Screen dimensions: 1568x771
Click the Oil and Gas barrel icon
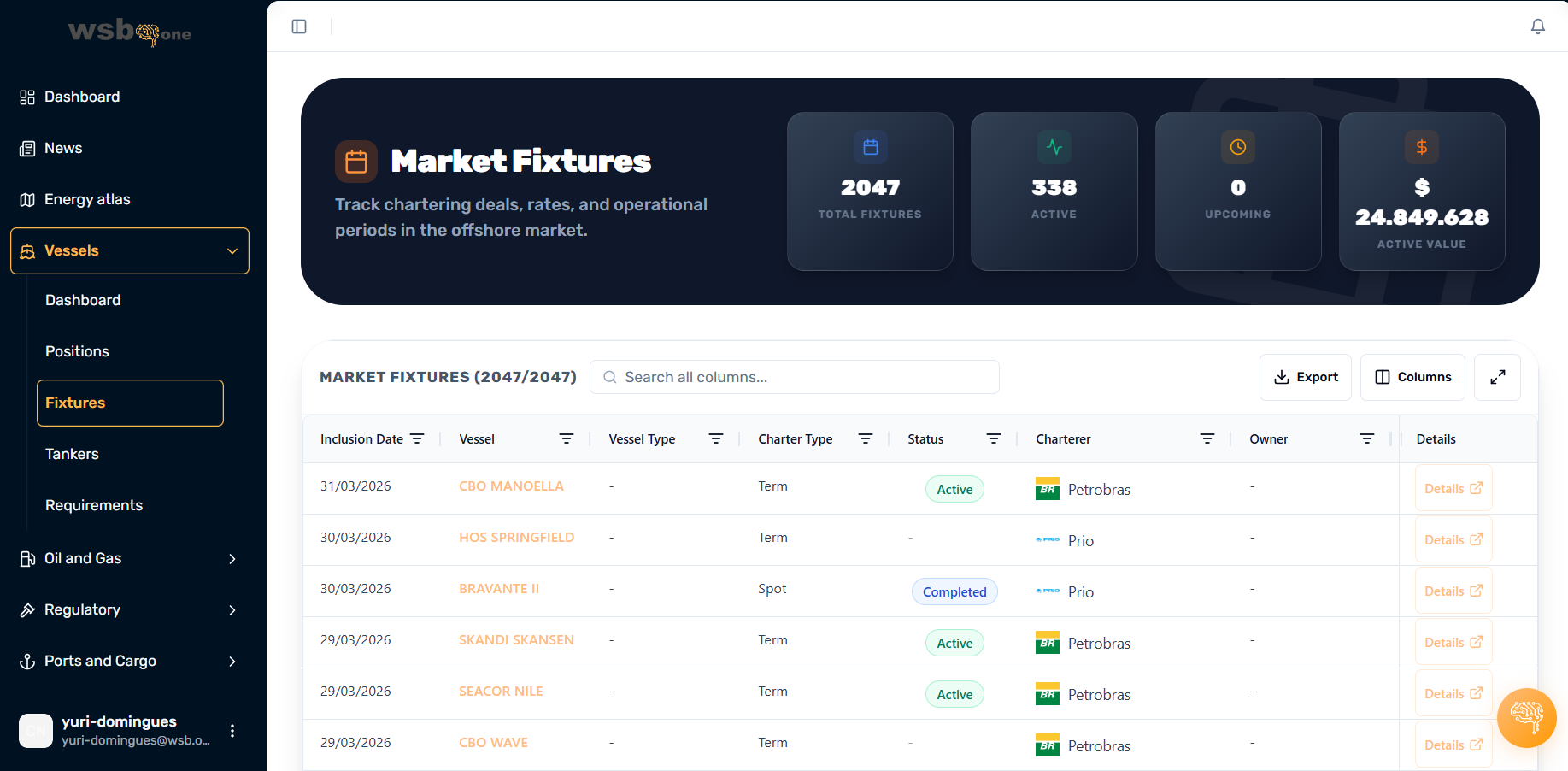[26, 558]
